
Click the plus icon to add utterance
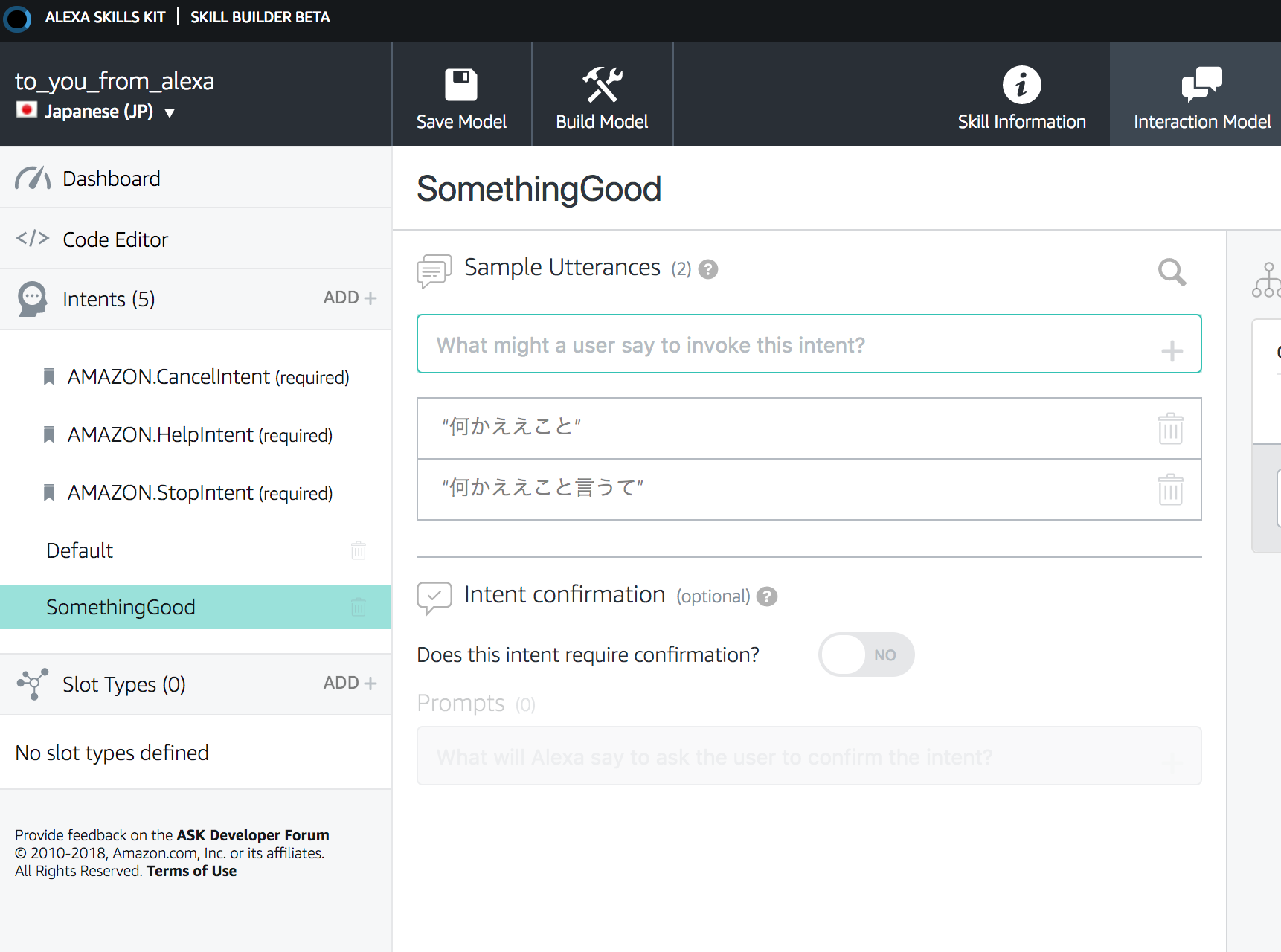click(x=1172, y=350)
